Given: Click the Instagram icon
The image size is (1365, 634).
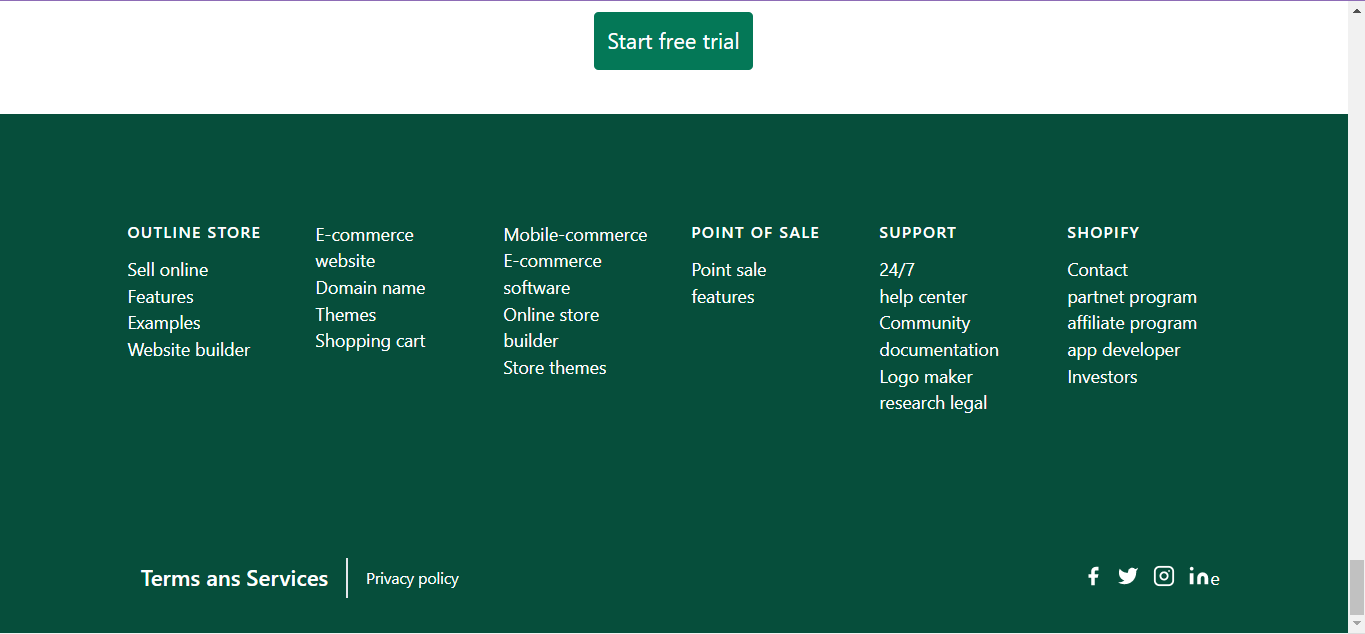Looking at the screenshot, I should (x=1163, y=576).
